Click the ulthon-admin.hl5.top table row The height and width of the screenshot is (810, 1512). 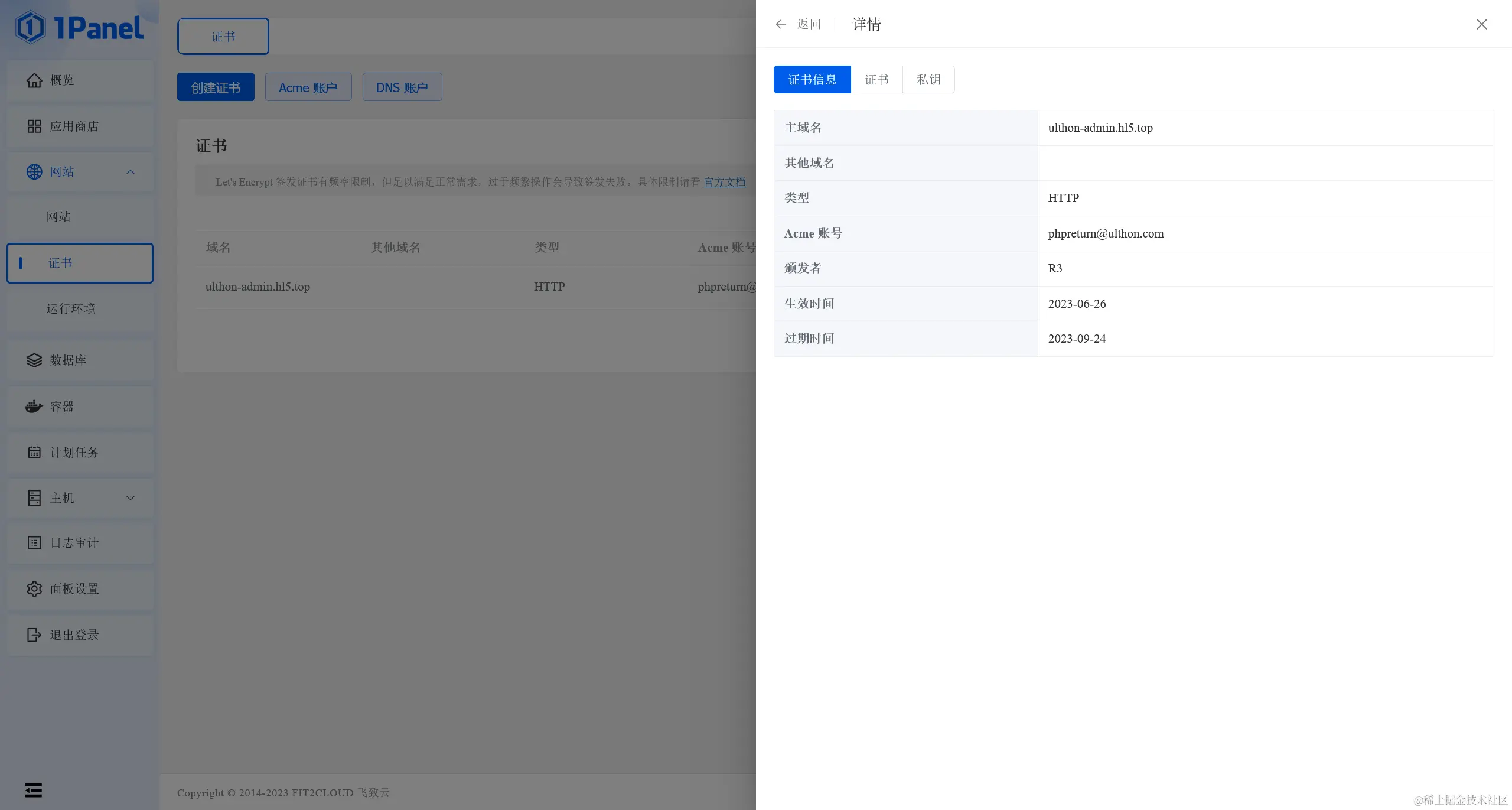[258, 287]
